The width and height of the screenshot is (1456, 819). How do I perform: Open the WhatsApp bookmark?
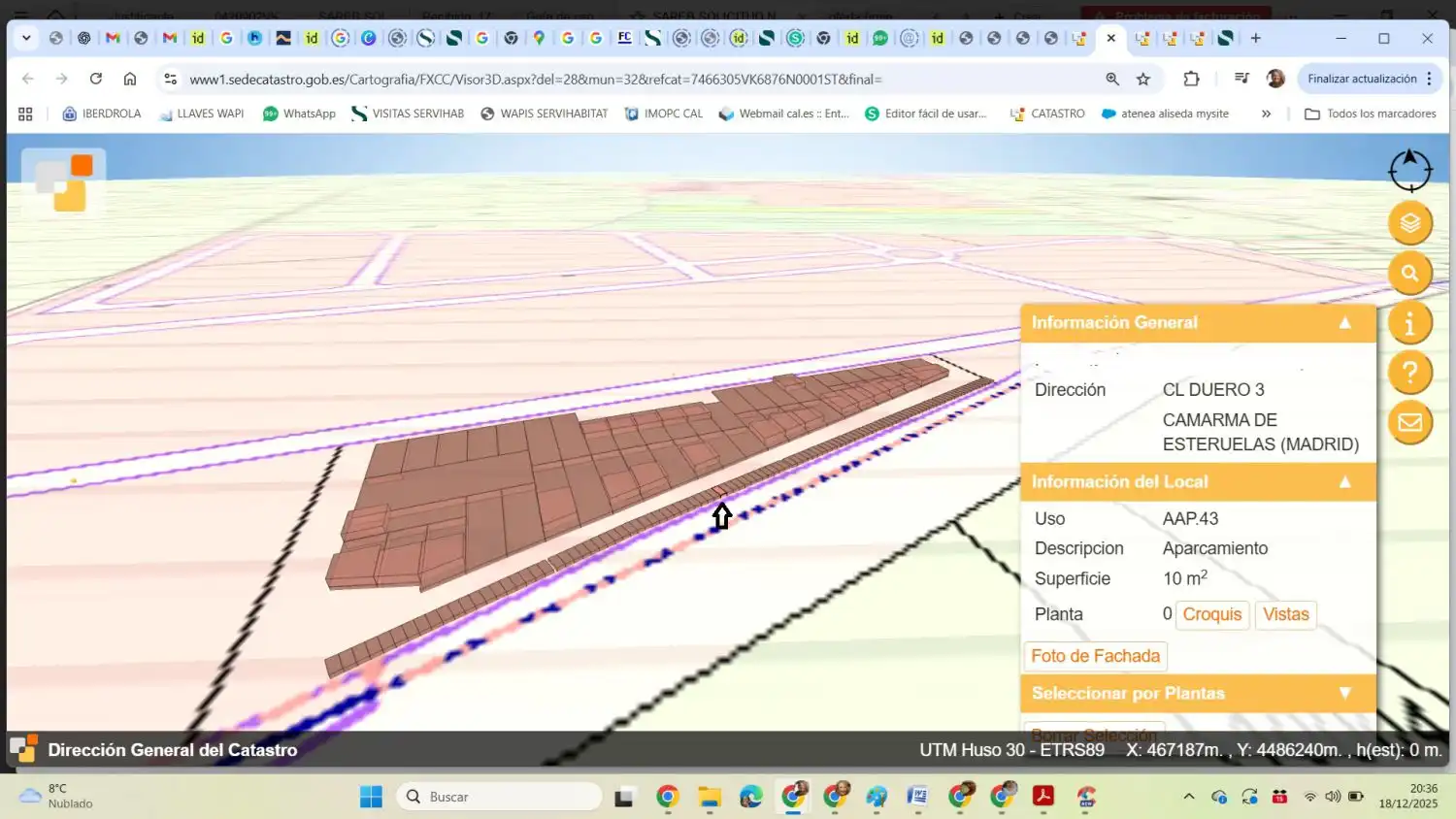coord(299,114)
